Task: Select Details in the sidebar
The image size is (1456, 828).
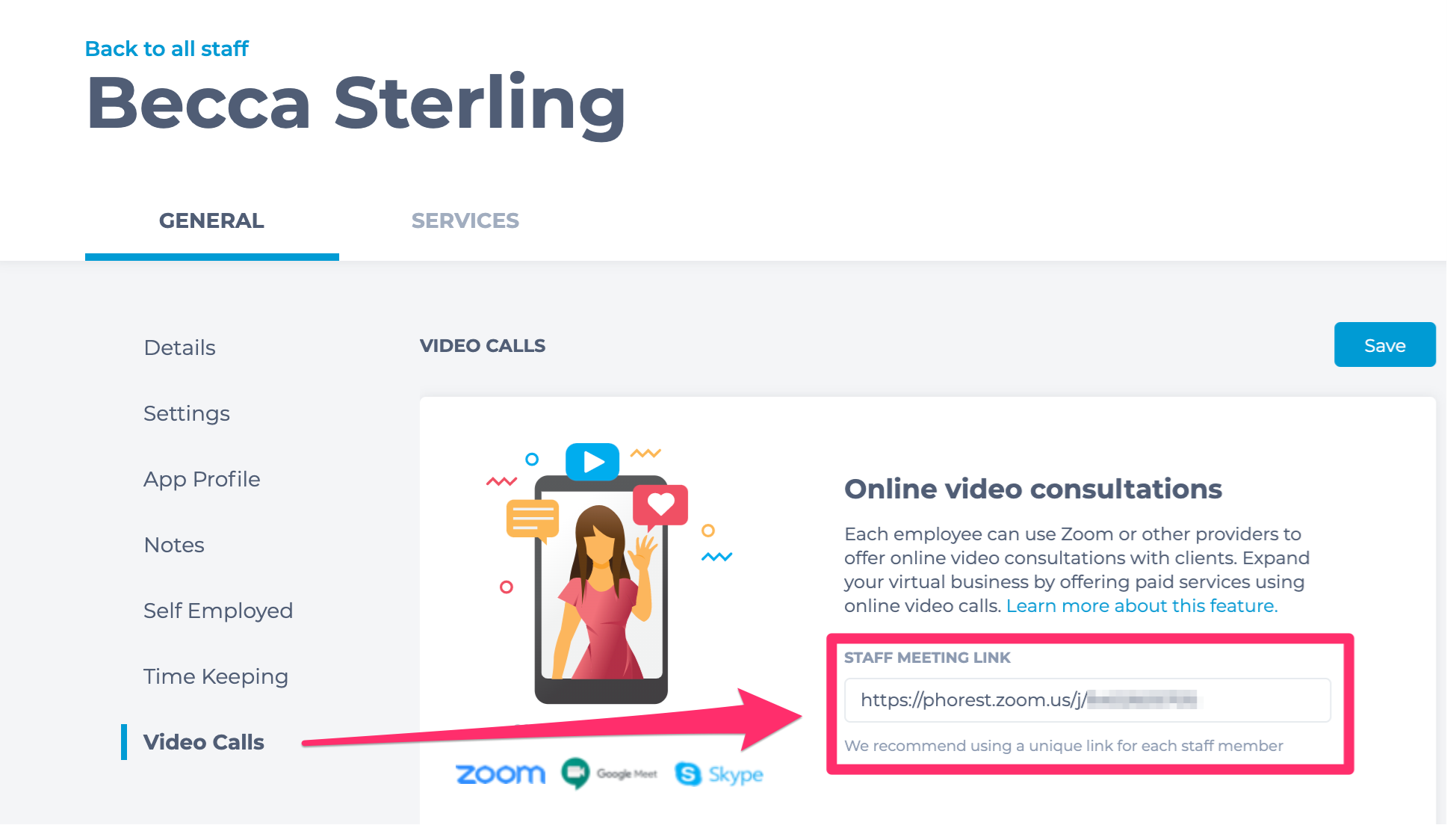Action: 180,347
